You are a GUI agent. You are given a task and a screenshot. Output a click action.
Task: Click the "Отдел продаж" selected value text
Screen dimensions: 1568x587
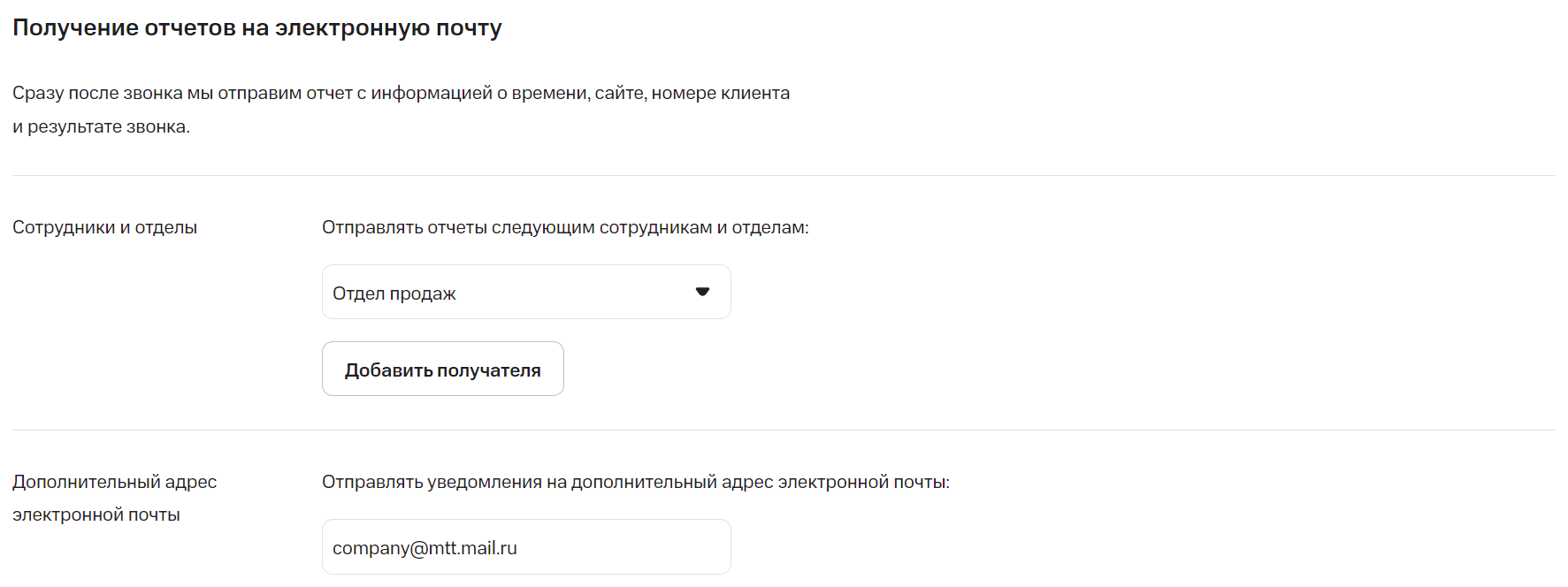pos(394,293)
